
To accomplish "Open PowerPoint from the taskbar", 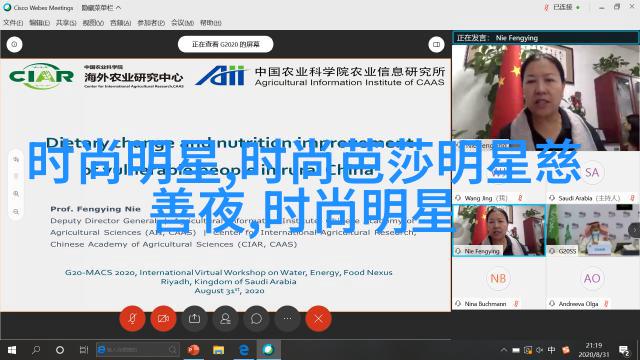I will 193,350.
